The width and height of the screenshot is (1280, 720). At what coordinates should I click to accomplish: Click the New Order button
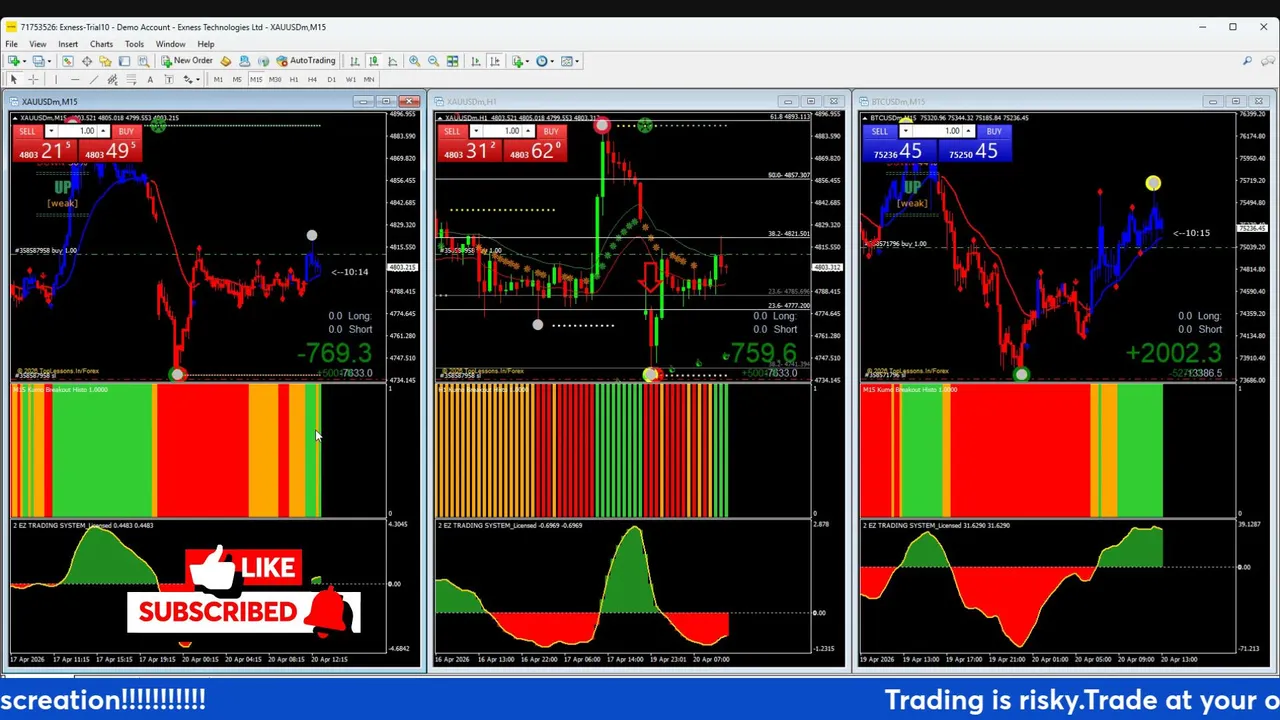point(186,61)
